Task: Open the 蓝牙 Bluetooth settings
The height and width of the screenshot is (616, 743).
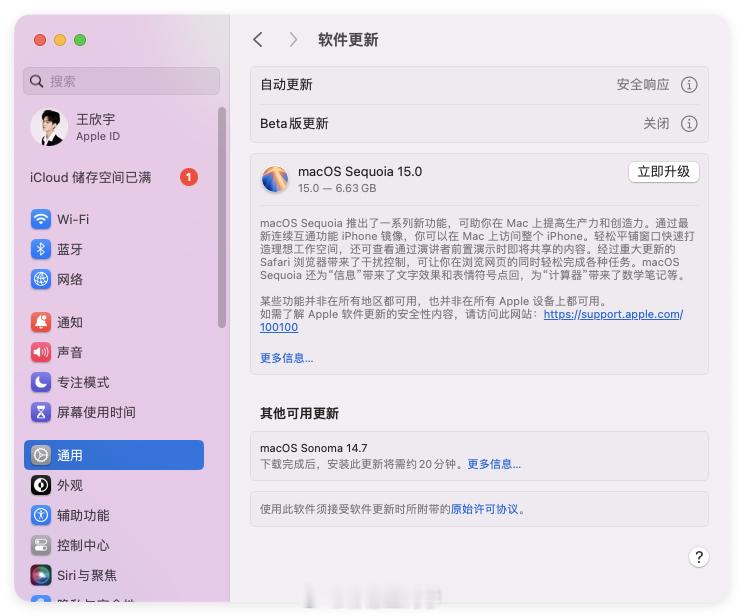Action: pyautogui.click(x=114, y=249)
